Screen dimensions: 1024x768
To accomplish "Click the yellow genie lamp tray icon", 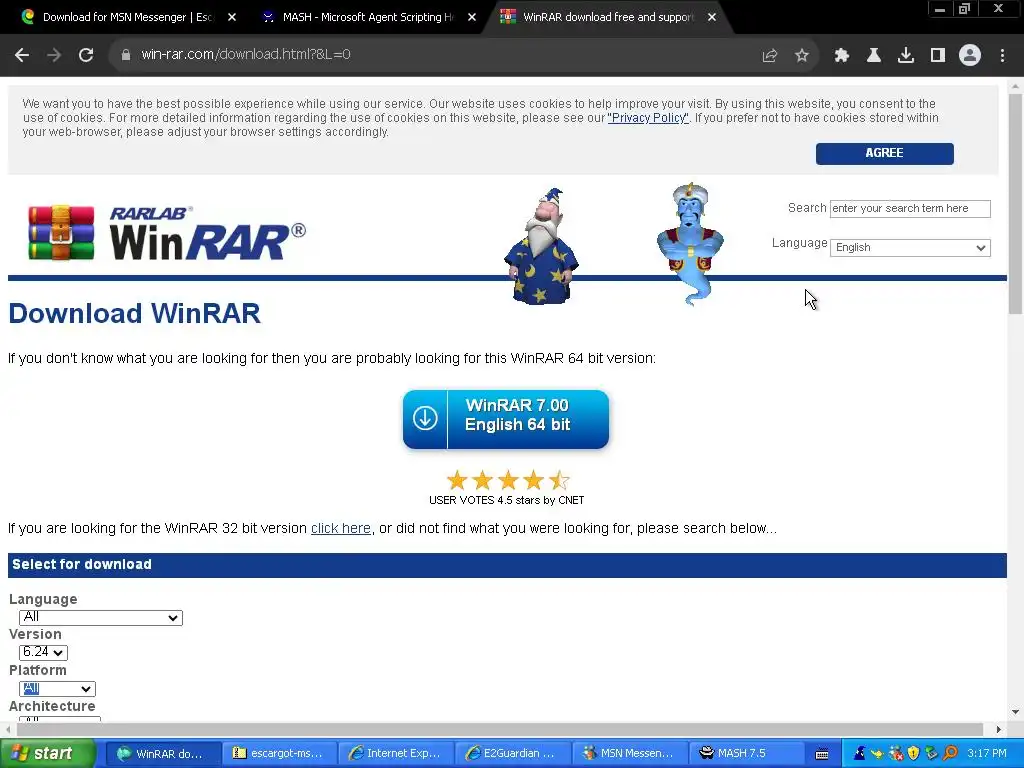I will (x=877, y=754).
